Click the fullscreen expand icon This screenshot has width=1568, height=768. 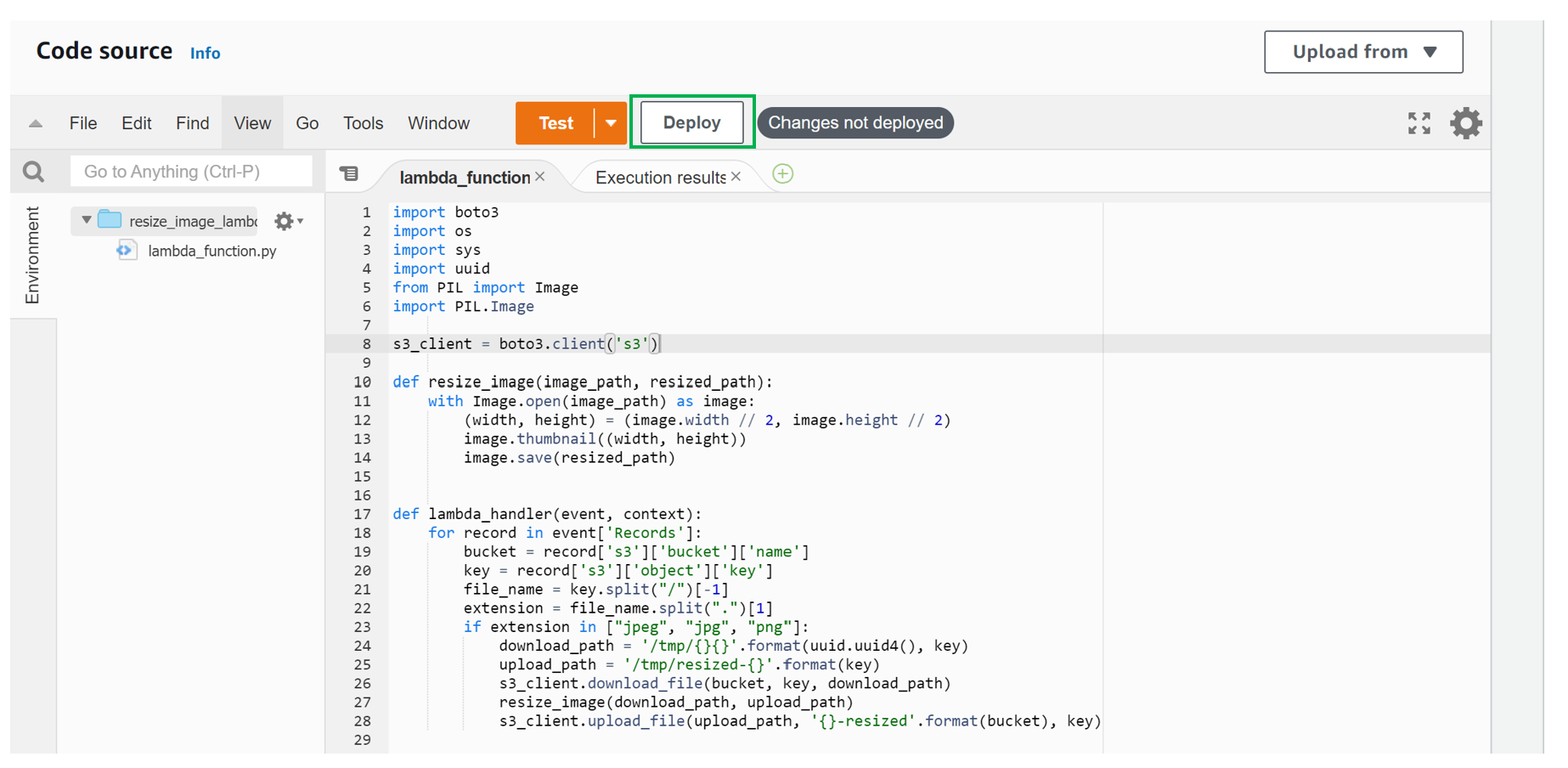click(1419, 123)
